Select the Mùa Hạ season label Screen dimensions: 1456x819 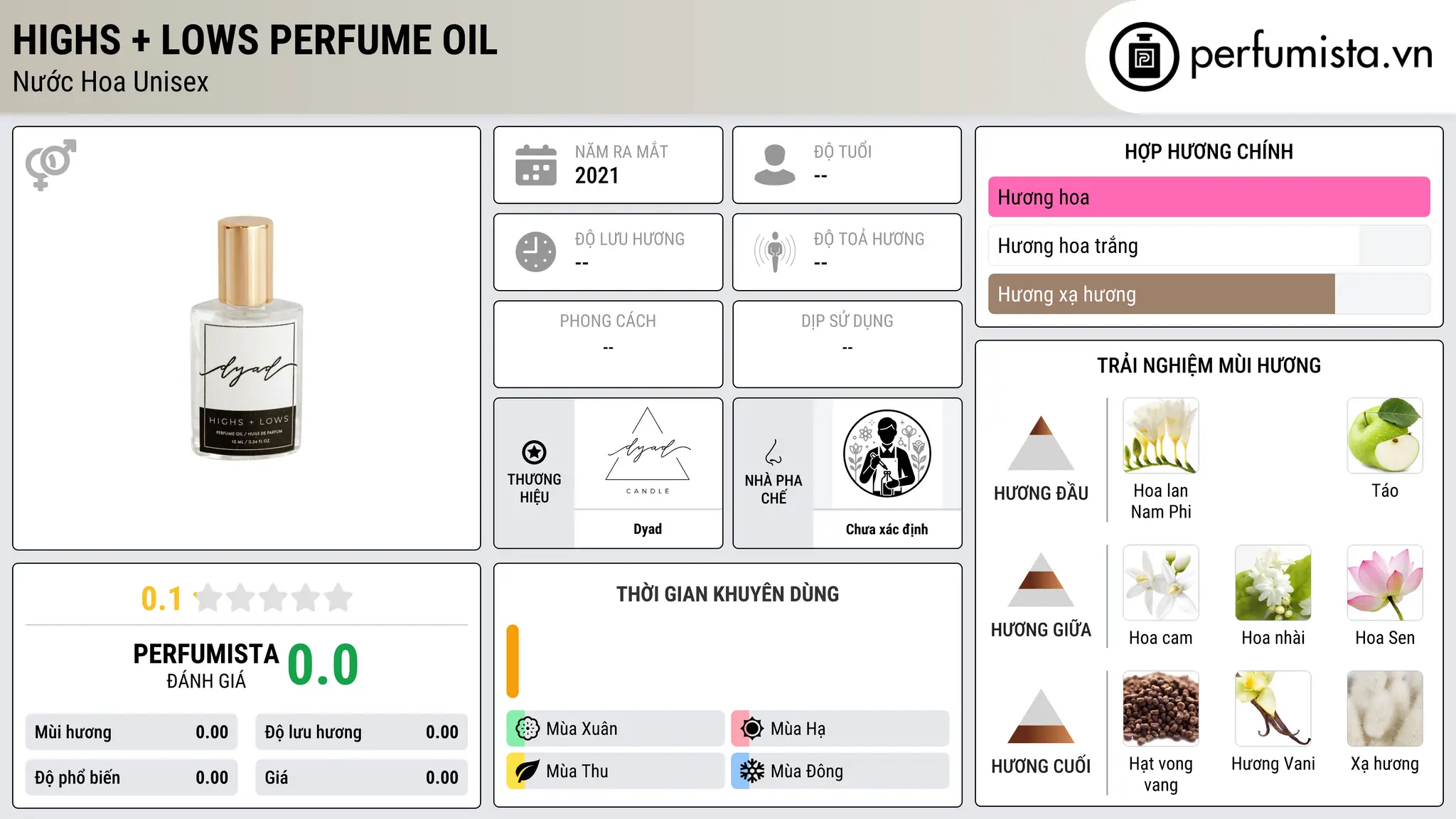pyautogui.click(x=798, y=729)
